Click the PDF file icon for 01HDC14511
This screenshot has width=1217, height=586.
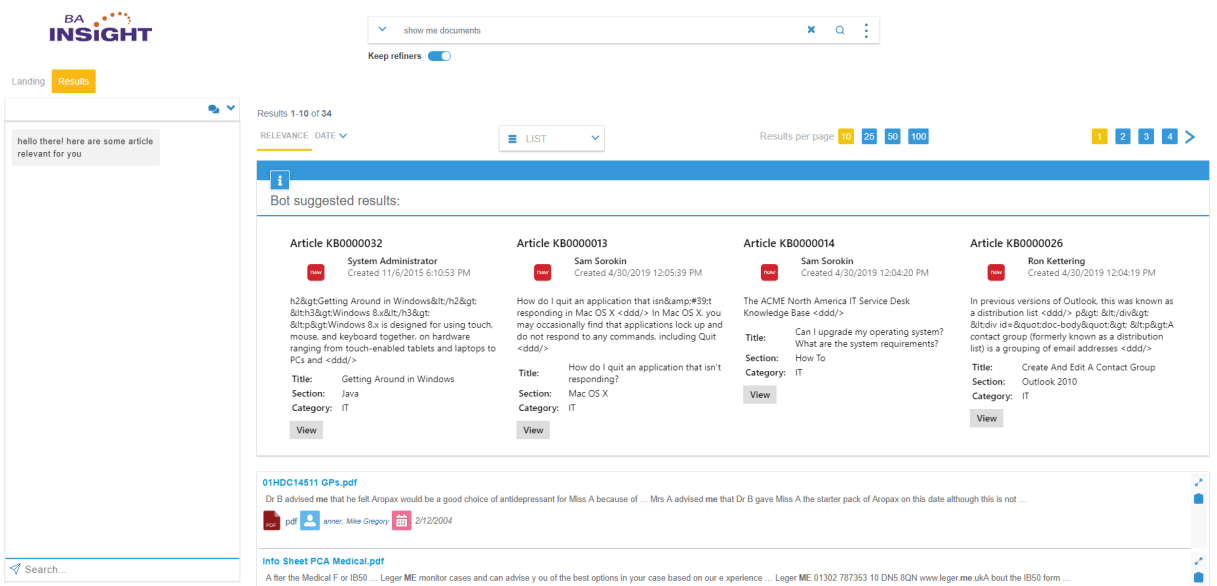click(x=271, y=520)
